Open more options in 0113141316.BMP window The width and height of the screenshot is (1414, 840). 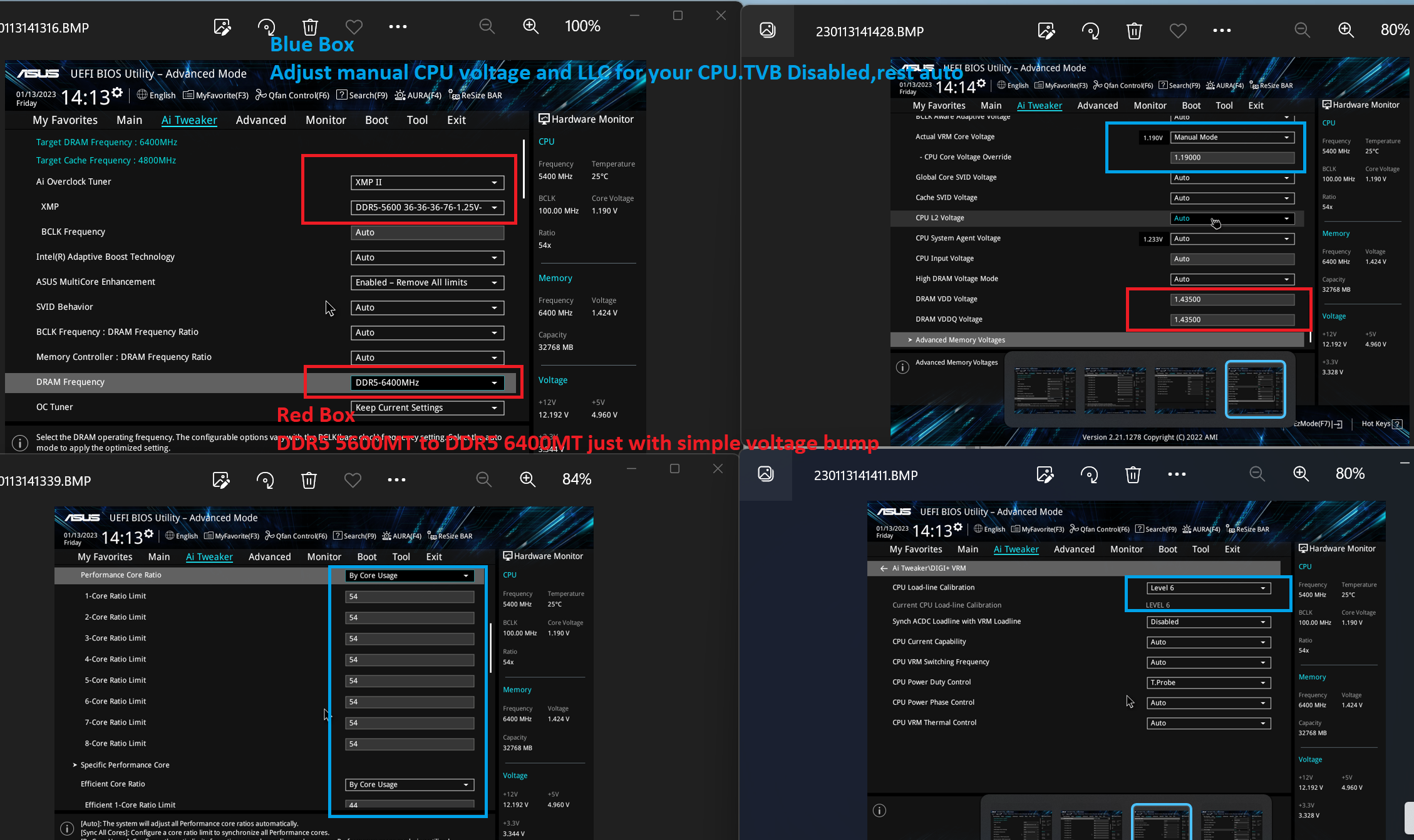pyautogui.click(x=398, y=26)
